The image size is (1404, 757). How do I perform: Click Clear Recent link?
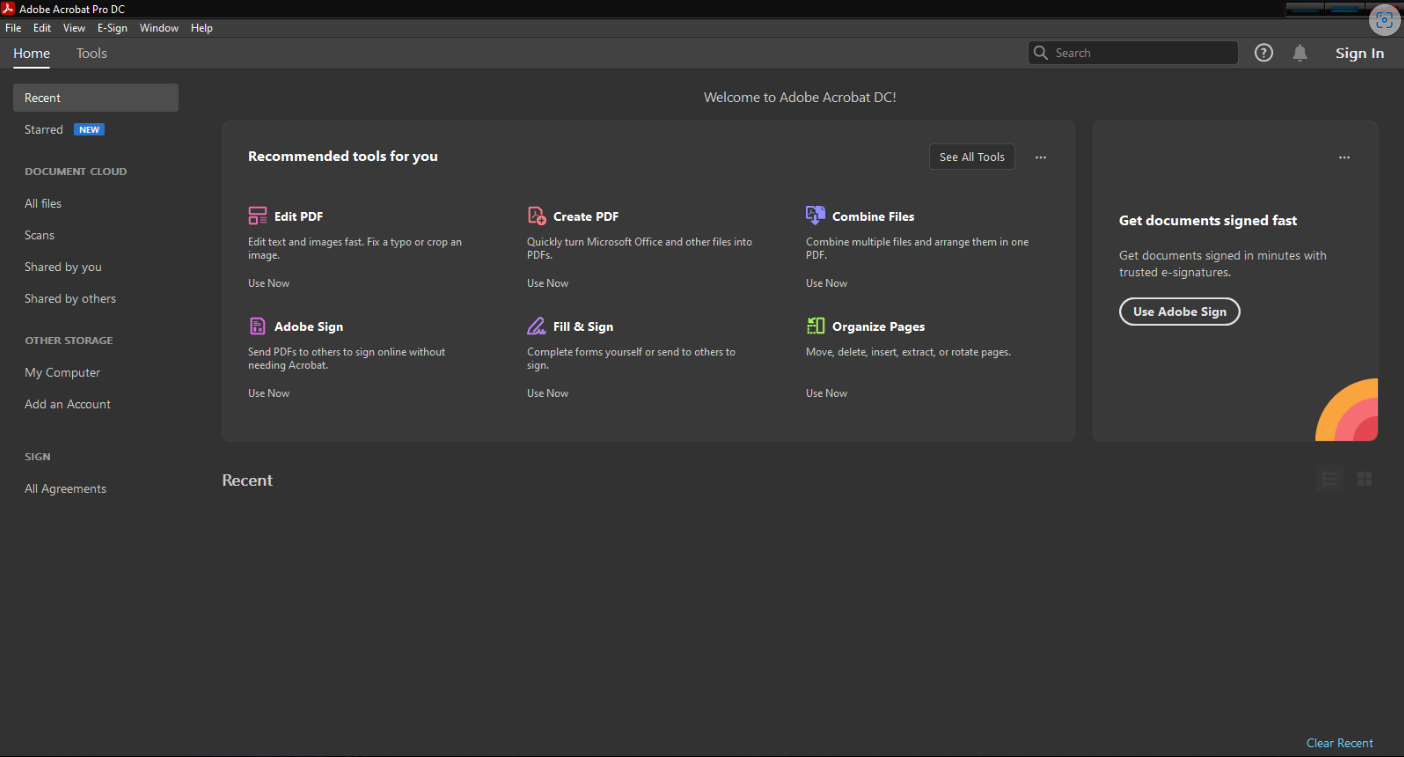pos(1339,743)
